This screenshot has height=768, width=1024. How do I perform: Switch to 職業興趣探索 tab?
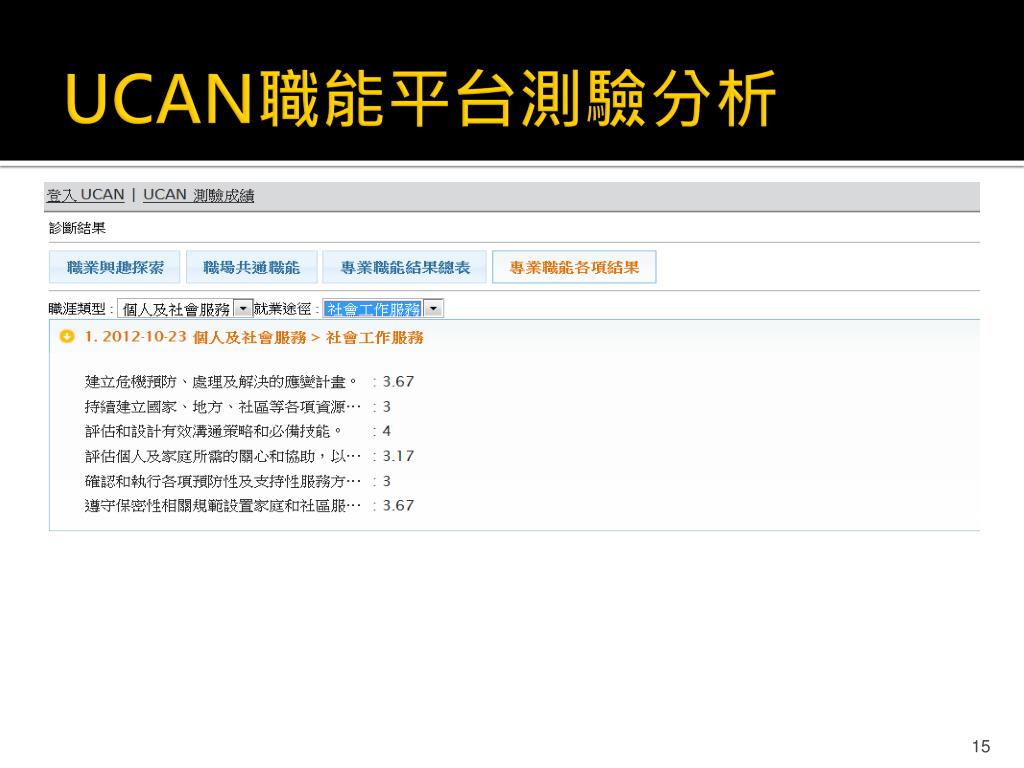click(x=115, y=267)
